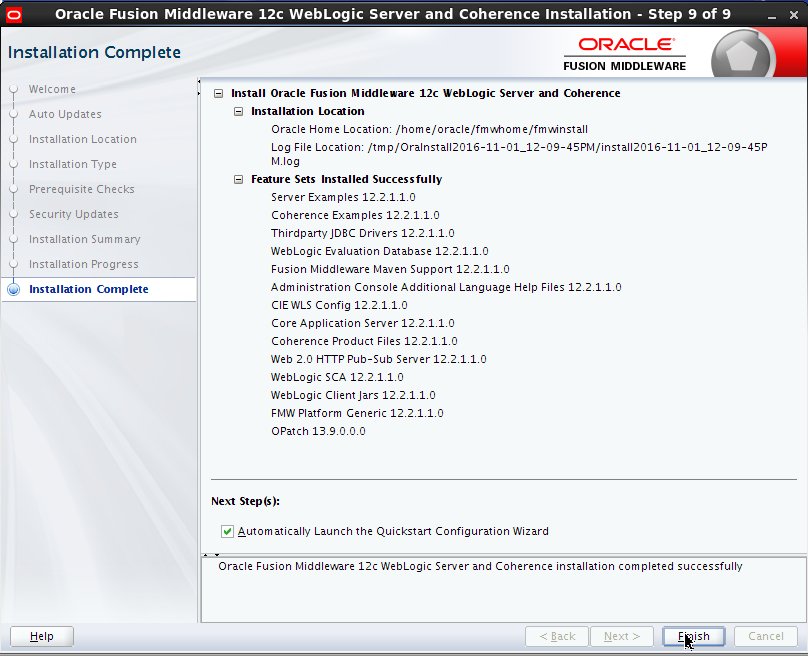This screenshot has width=808, height=656.
Task: Click the Installation Location tree heading
Action: click(x=308, y=111)
